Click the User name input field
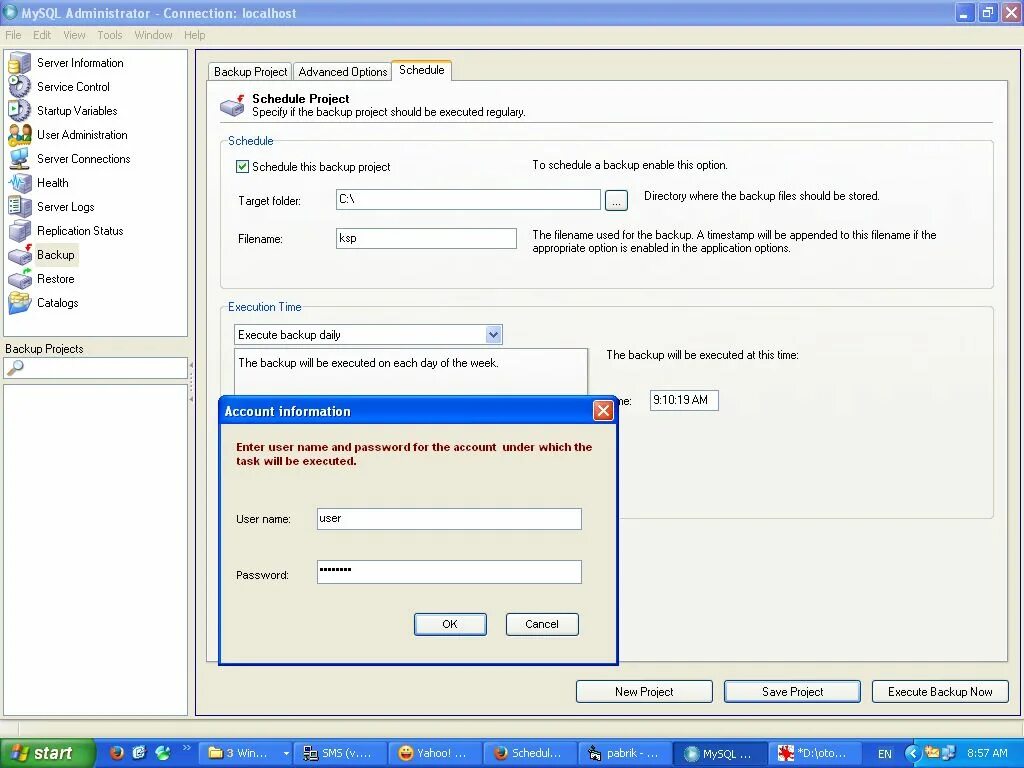 pos(449,519)
